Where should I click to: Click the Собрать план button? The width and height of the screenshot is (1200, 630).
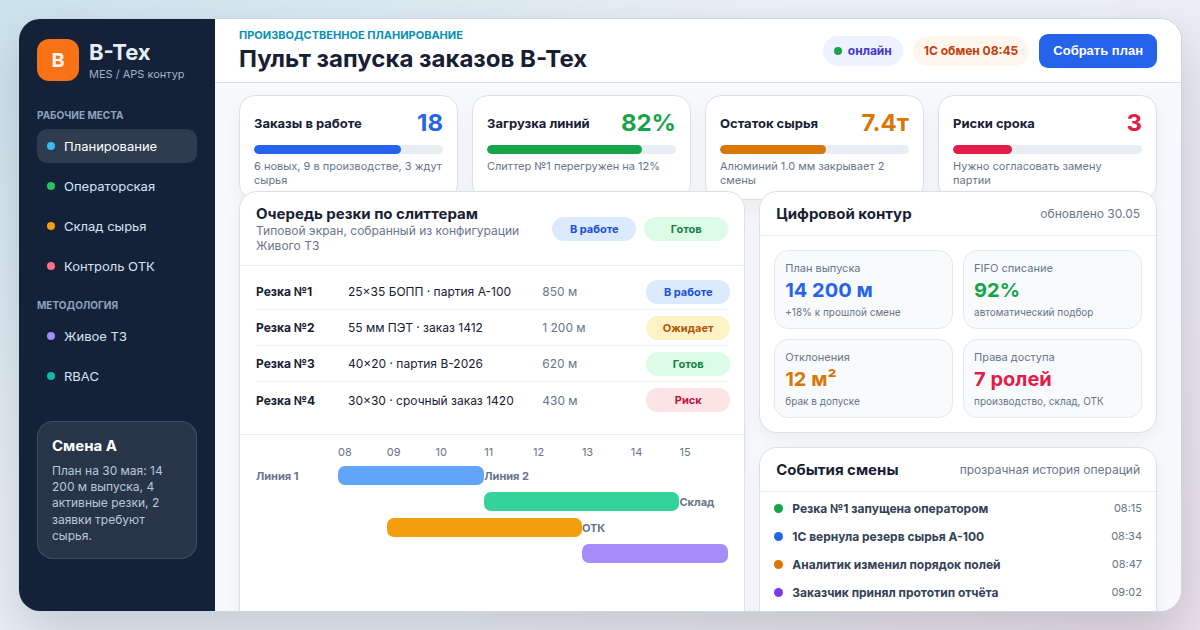[x=1098, y=51]
